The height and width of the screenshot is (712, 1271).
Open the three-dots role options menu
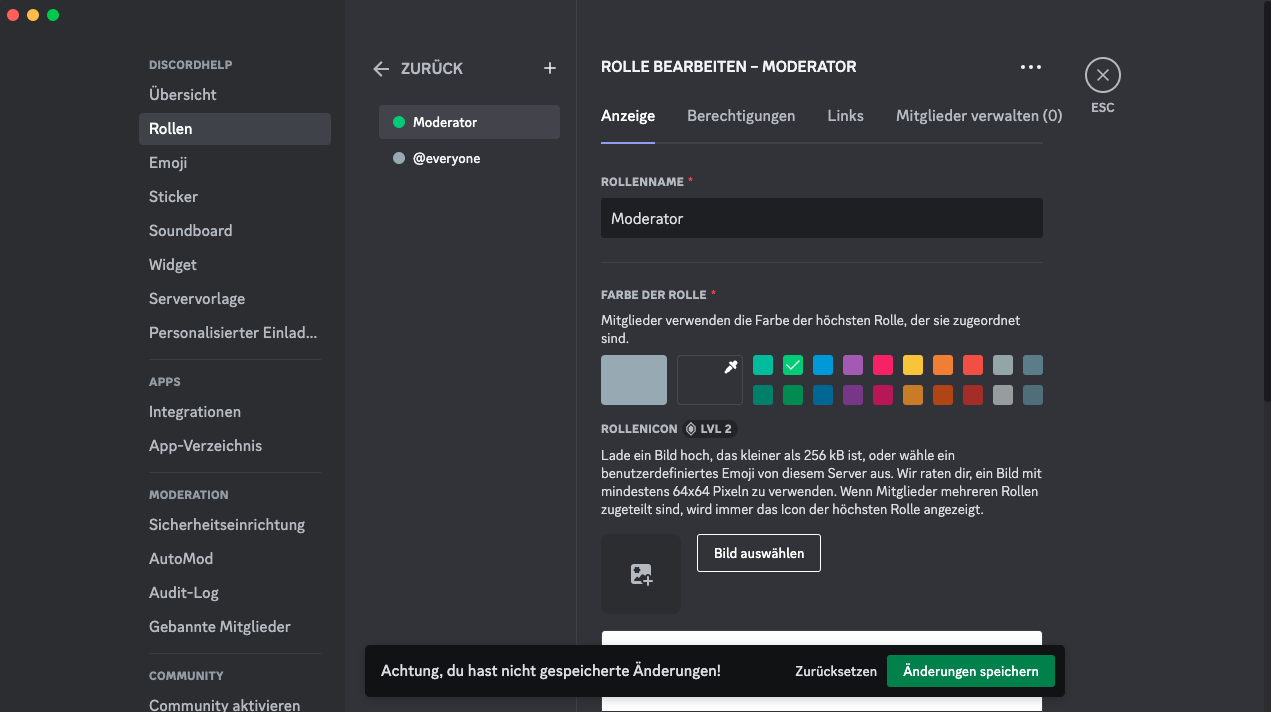coord(1030,67)
